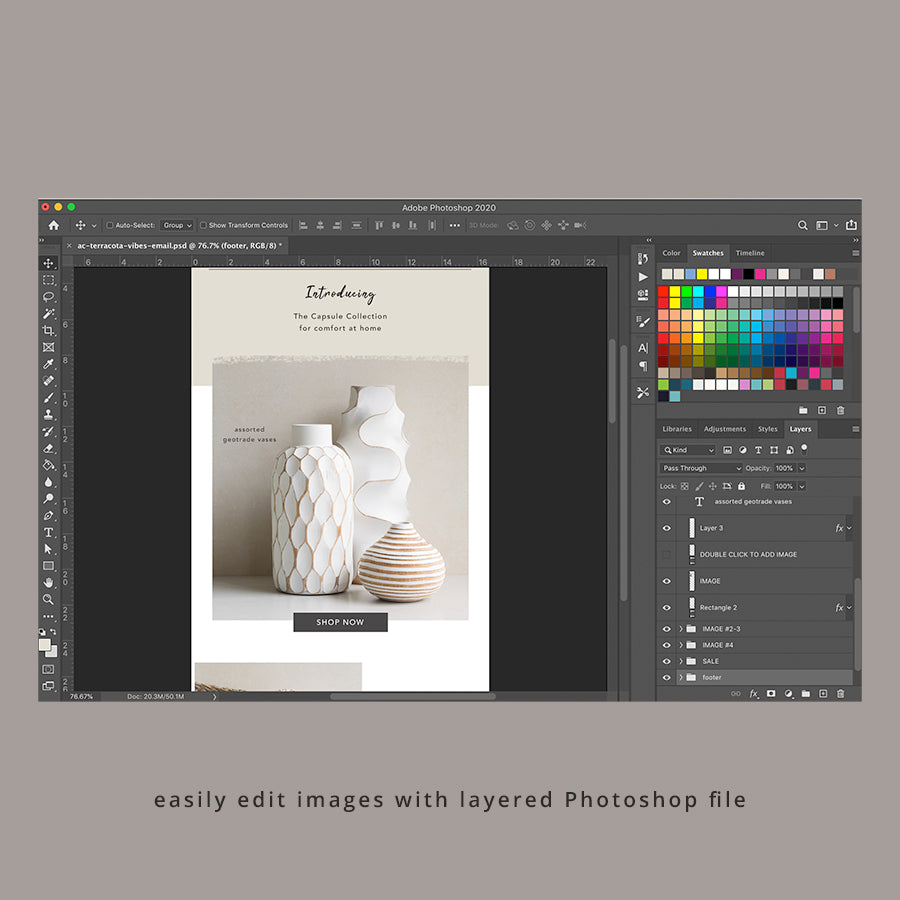Pick the Eyedropper tool
This screenshot has width=900, height=900.
pos(48,364)
